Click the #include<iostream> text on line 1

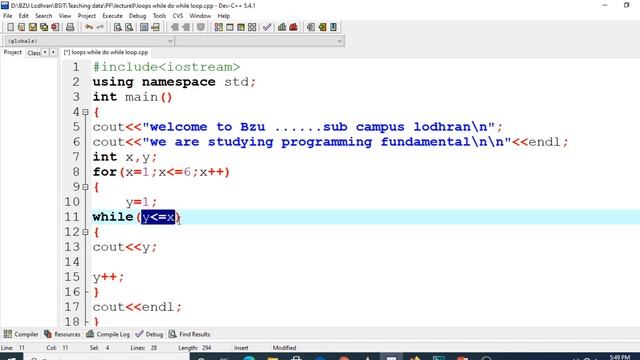[x=167, y=67]
